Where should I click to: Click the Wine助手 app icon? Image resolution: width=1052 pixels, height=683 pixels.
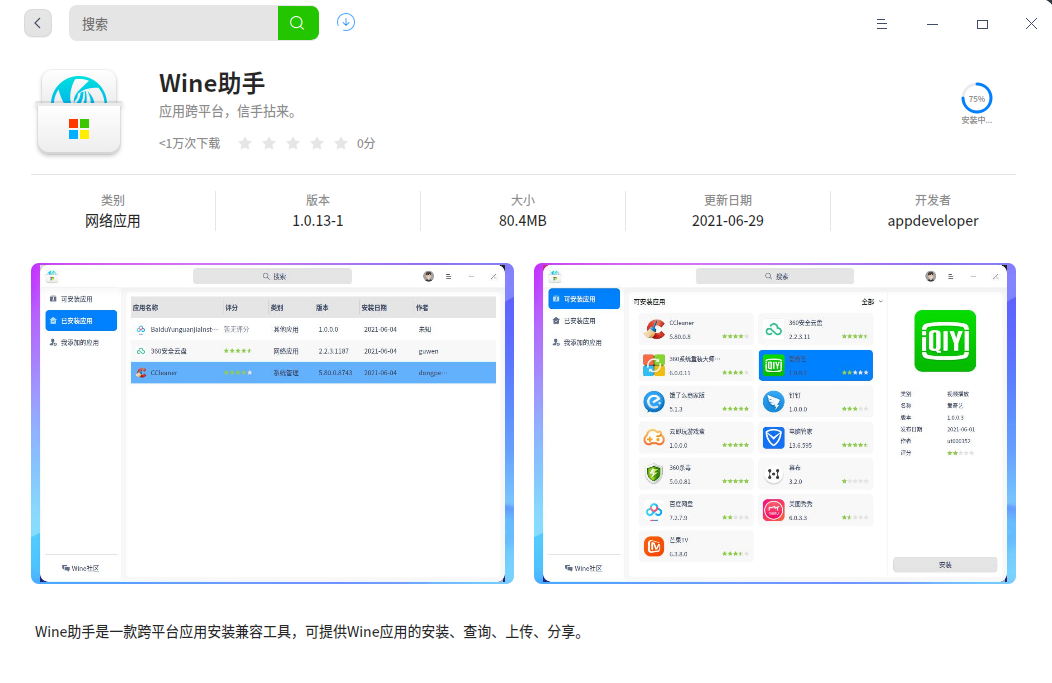point(79,113)
